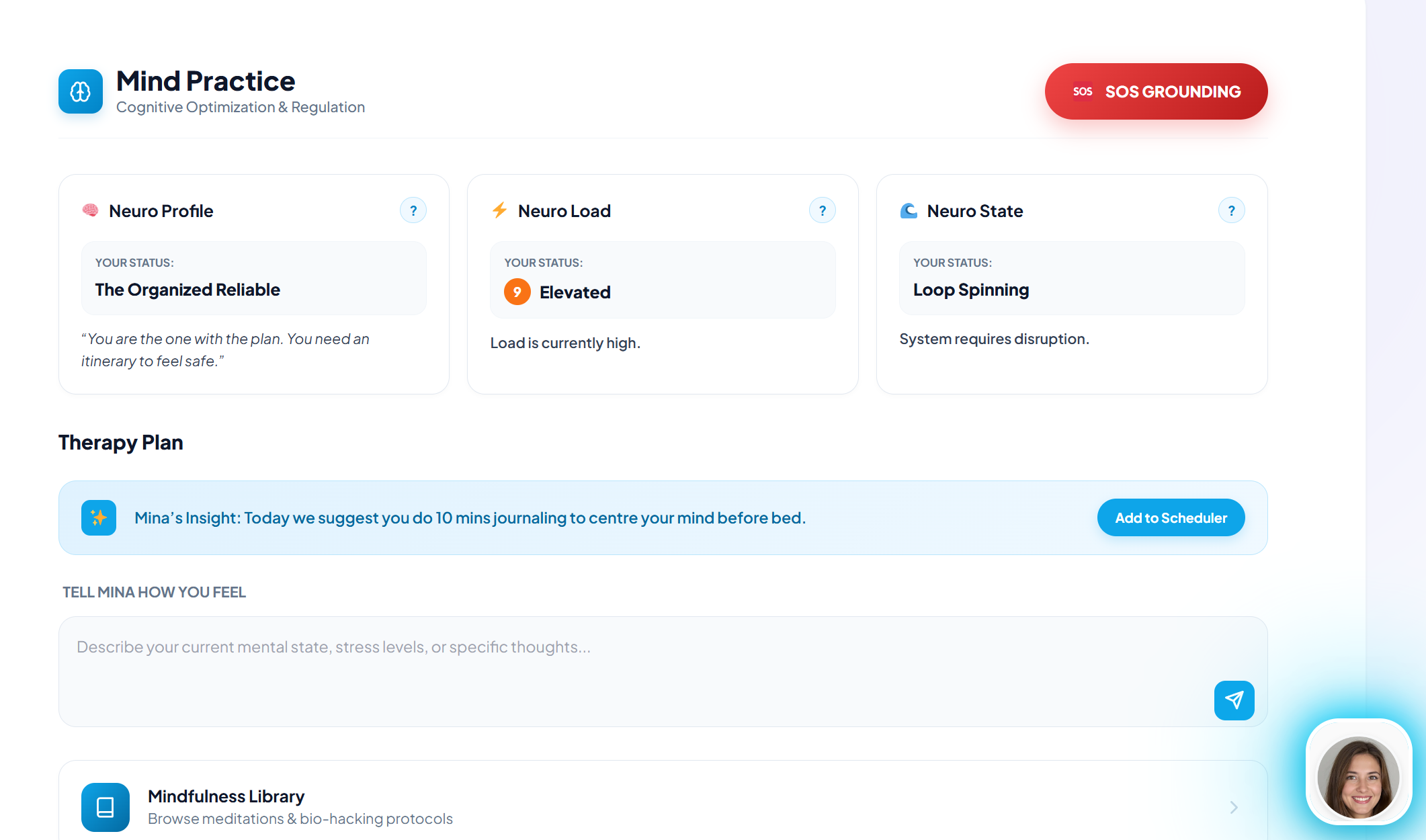Click the Mind Practice brain logo icon
Screen dimensions: 1426x840
pyautogui.click(x=81, y=91)
